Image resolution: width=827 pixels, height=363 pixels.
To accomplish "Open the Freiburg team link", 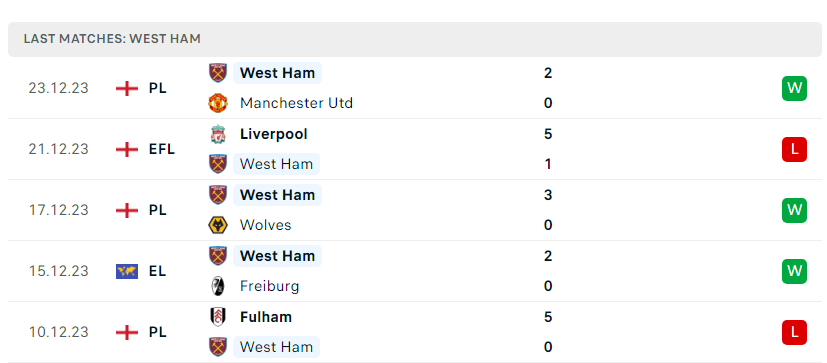I will coord(269,286).
